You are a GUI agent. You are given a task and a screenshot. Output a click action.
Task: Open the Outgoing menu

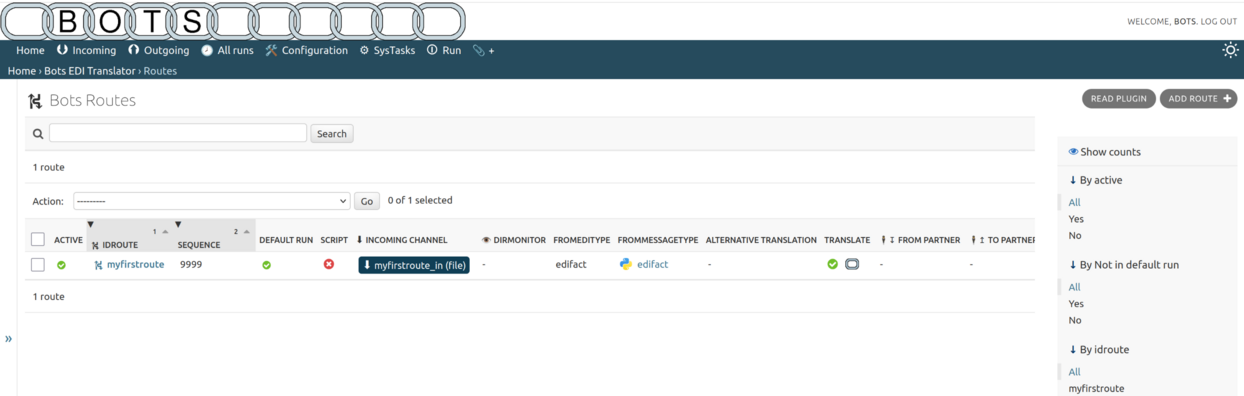(x=158, y=50)
